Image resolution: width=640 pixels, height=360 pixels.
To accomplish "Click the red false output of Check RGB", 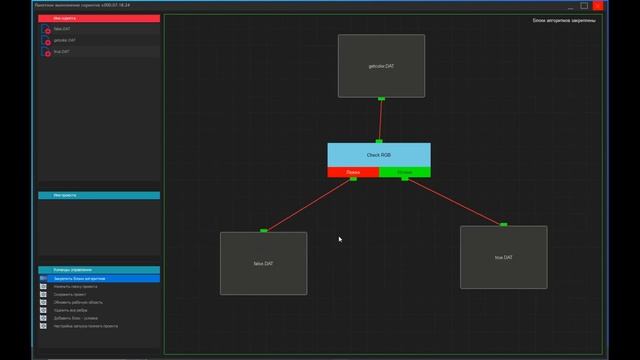I will tap(353, 172).
